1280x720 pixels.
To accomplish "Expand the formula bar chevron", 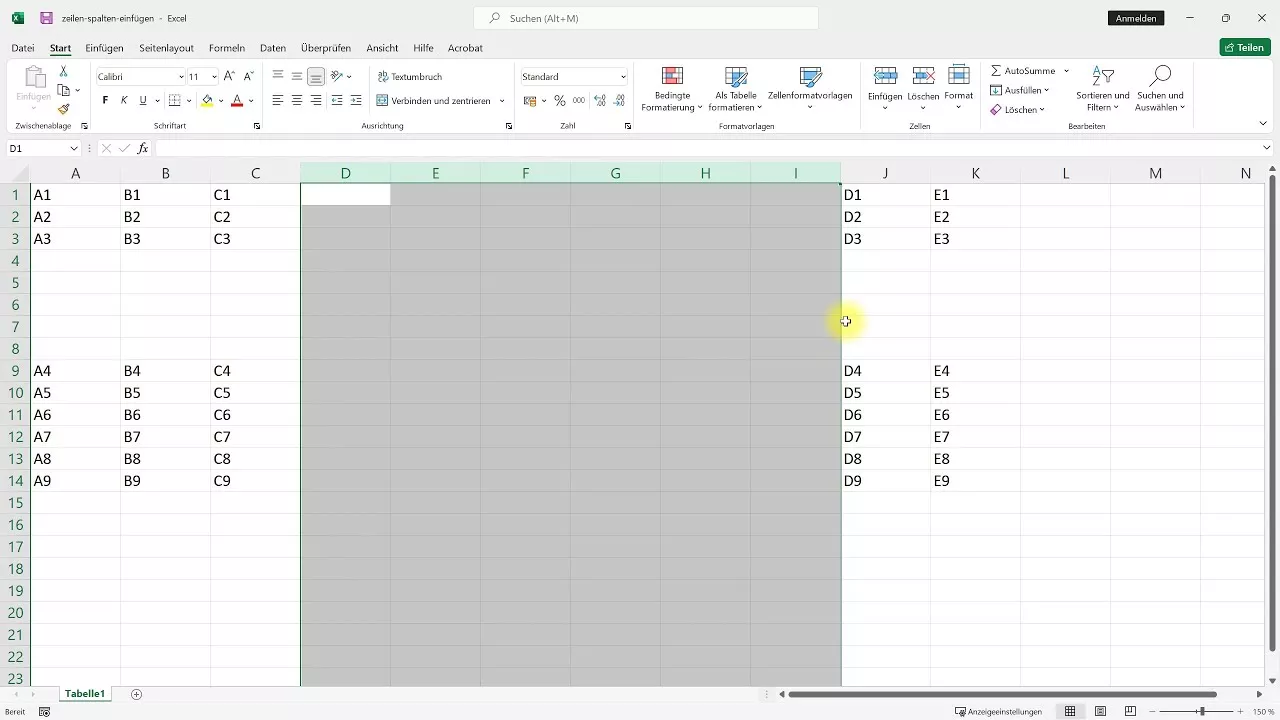I will [x=1267, y=148].
